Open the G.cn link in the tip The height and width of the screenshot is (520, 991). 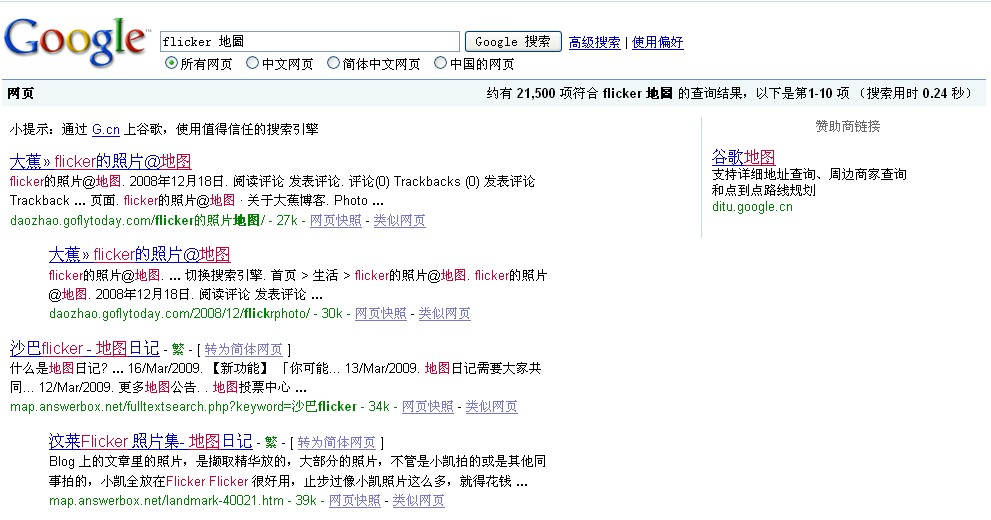(106, 130)
